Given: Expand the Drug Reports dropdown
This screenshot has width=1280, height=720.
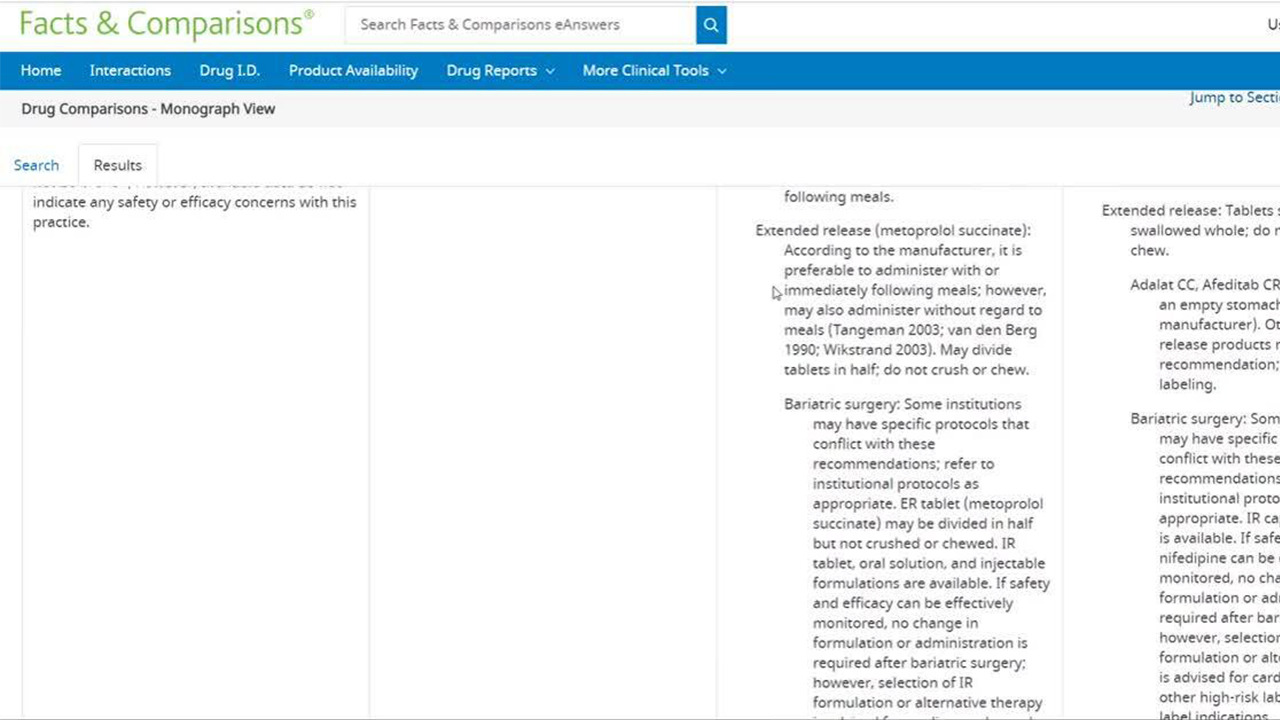Looking at the screenshot, I should (500, 70).
